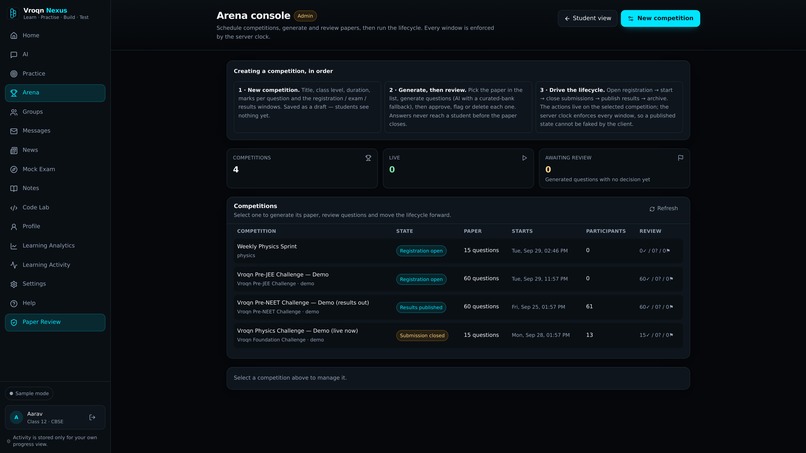Create a New competition
Viewport: 806px width, 453px height.
click(660, 19)
